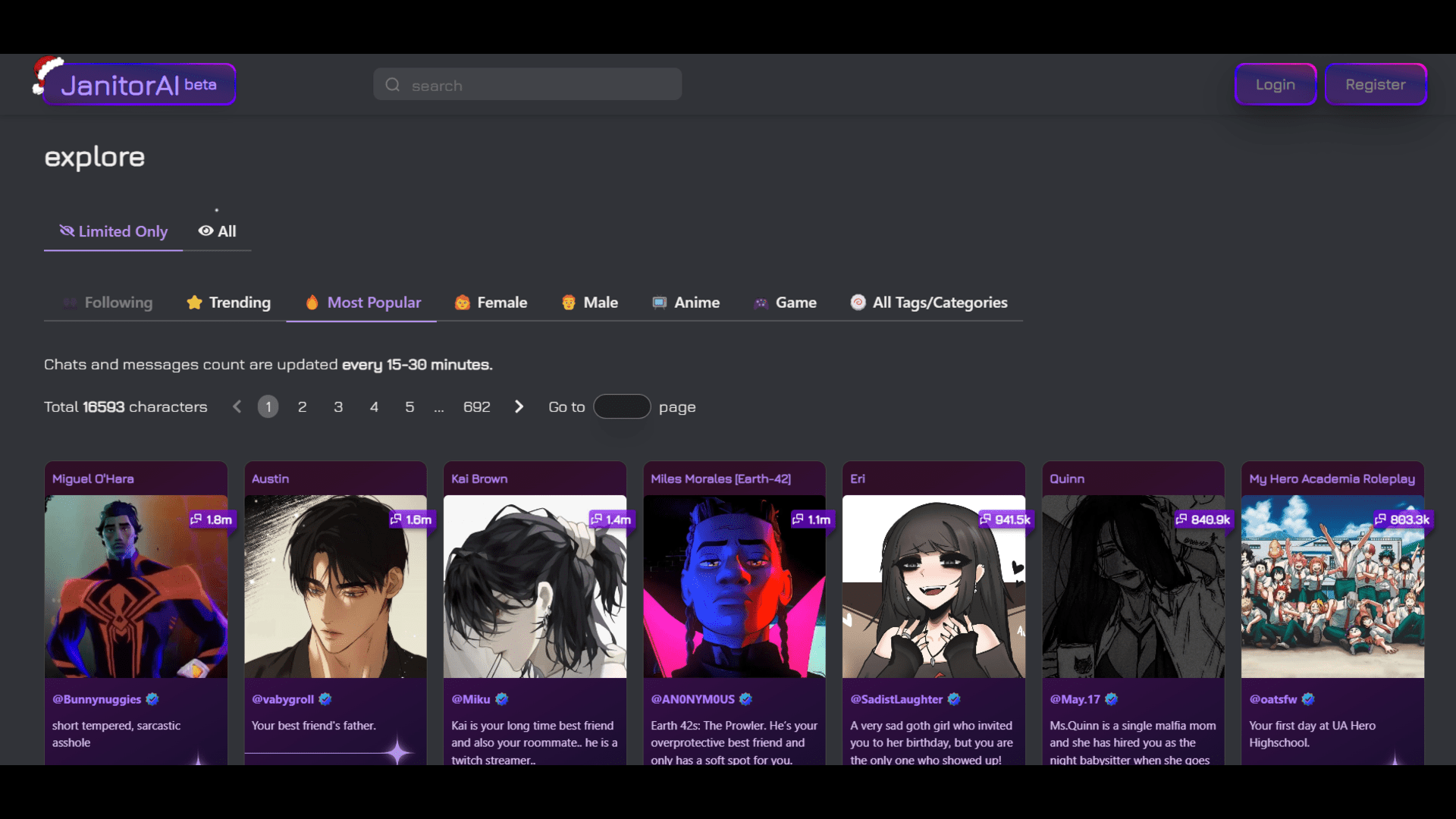Toggle the All content visibility
This screenshot has width=1456, height=819.
pos(216,231)
